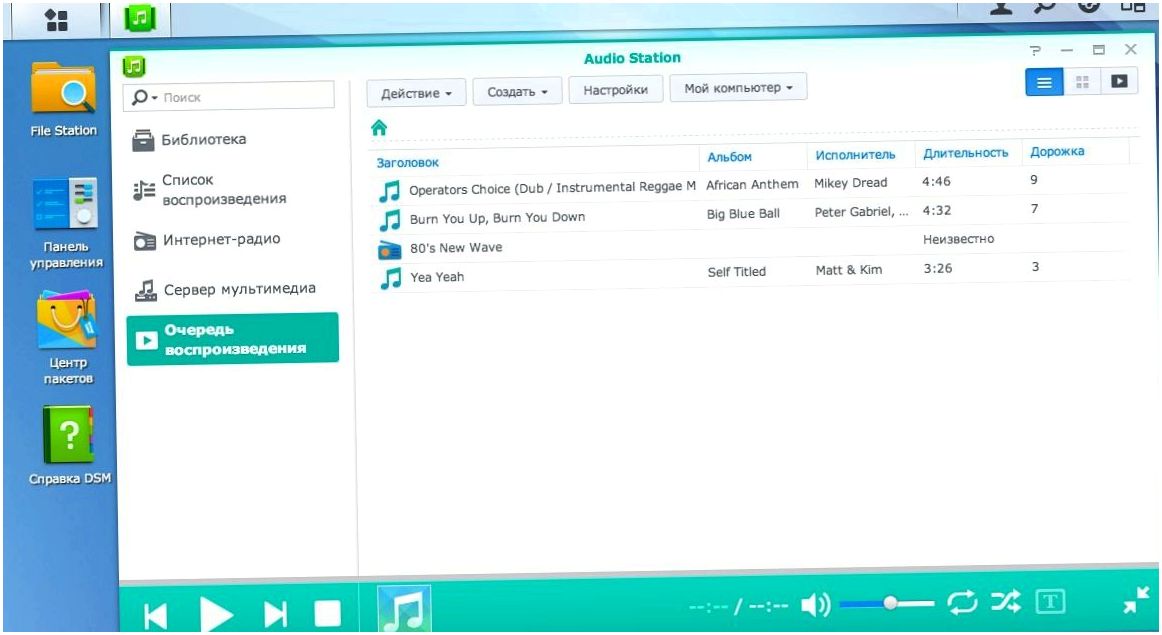Click the album art thumbnail in player bar
Image resolution: width=1162 pixels, height=635 pixels.
[x=404, y=609]
